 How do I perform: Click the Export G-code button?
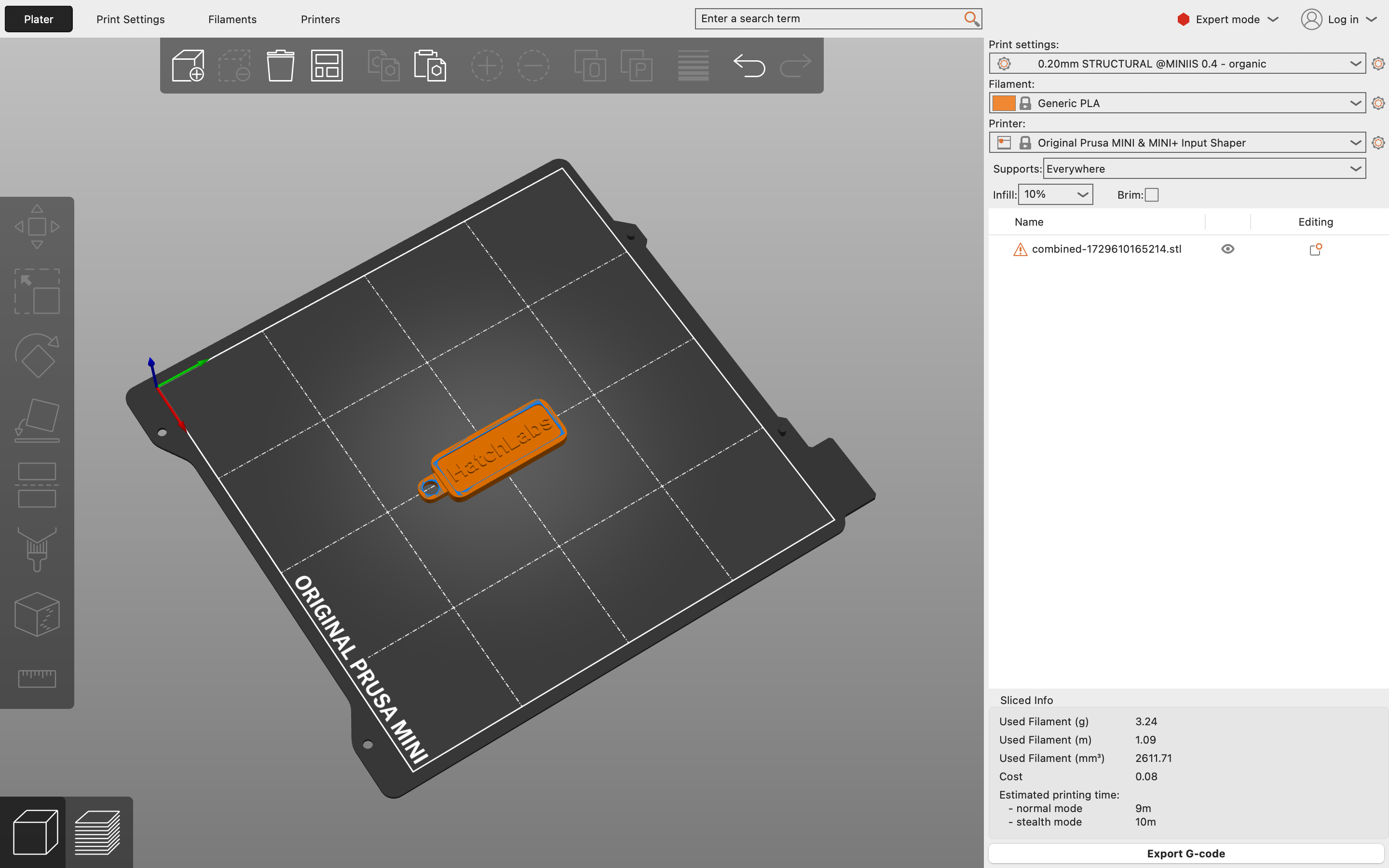1186,854
